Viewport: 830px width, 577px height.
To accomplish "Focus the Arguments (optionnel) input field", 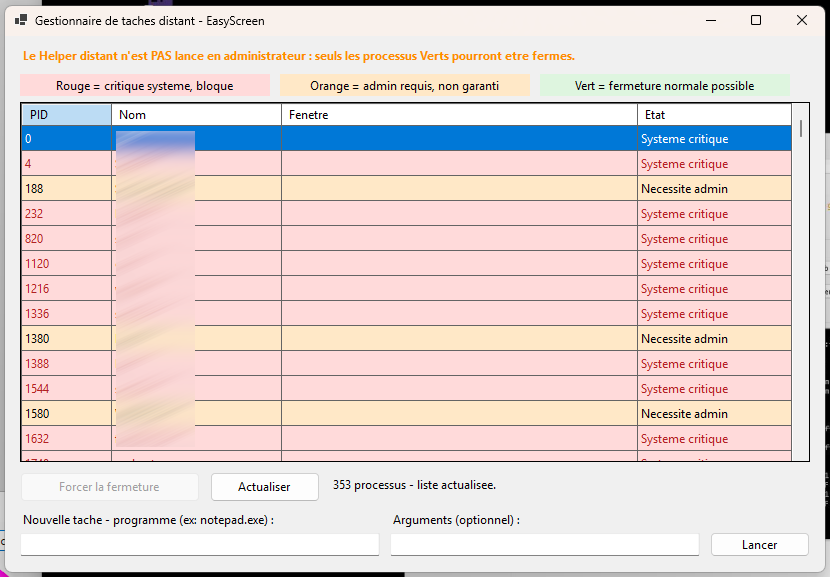I will 545,544.
